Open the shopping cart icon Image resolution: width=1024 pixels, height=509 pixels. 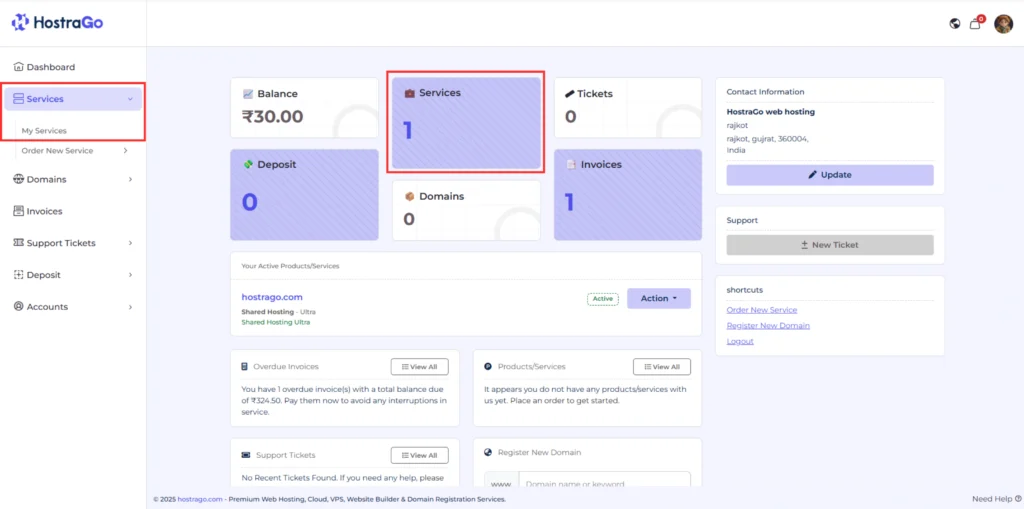pos(975,24)
